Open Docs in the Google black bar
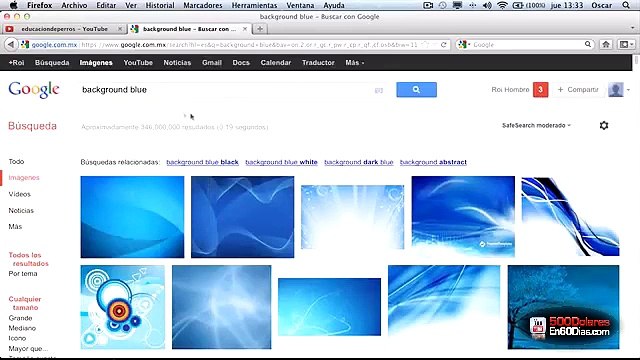 241,62
